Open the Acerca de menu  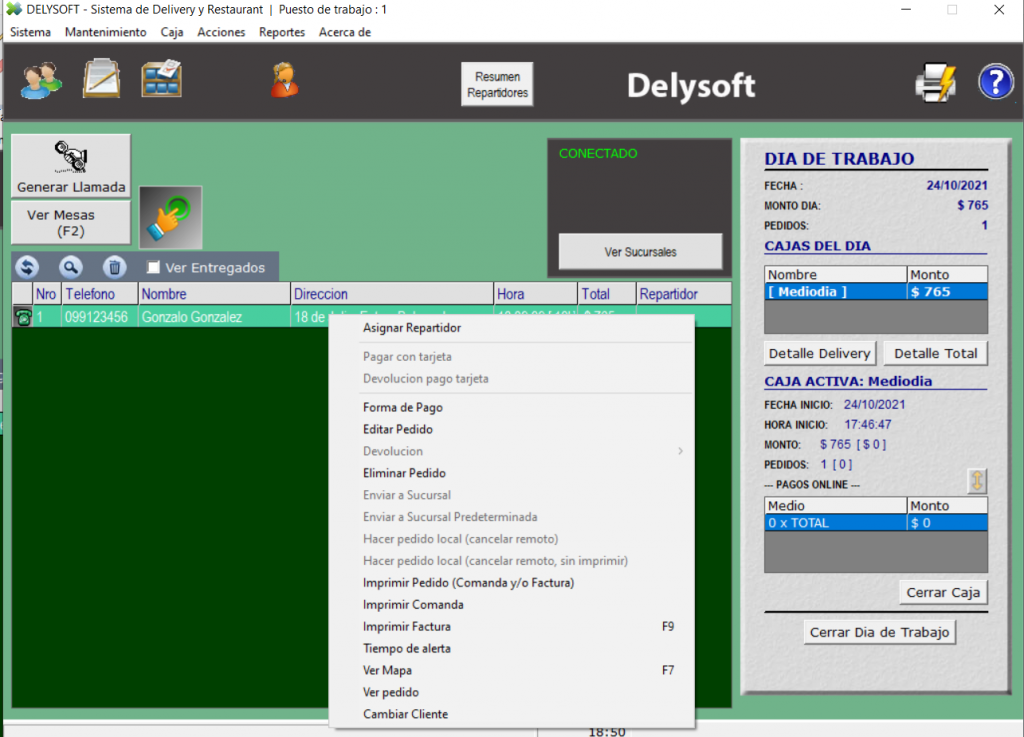click(345, 32)
